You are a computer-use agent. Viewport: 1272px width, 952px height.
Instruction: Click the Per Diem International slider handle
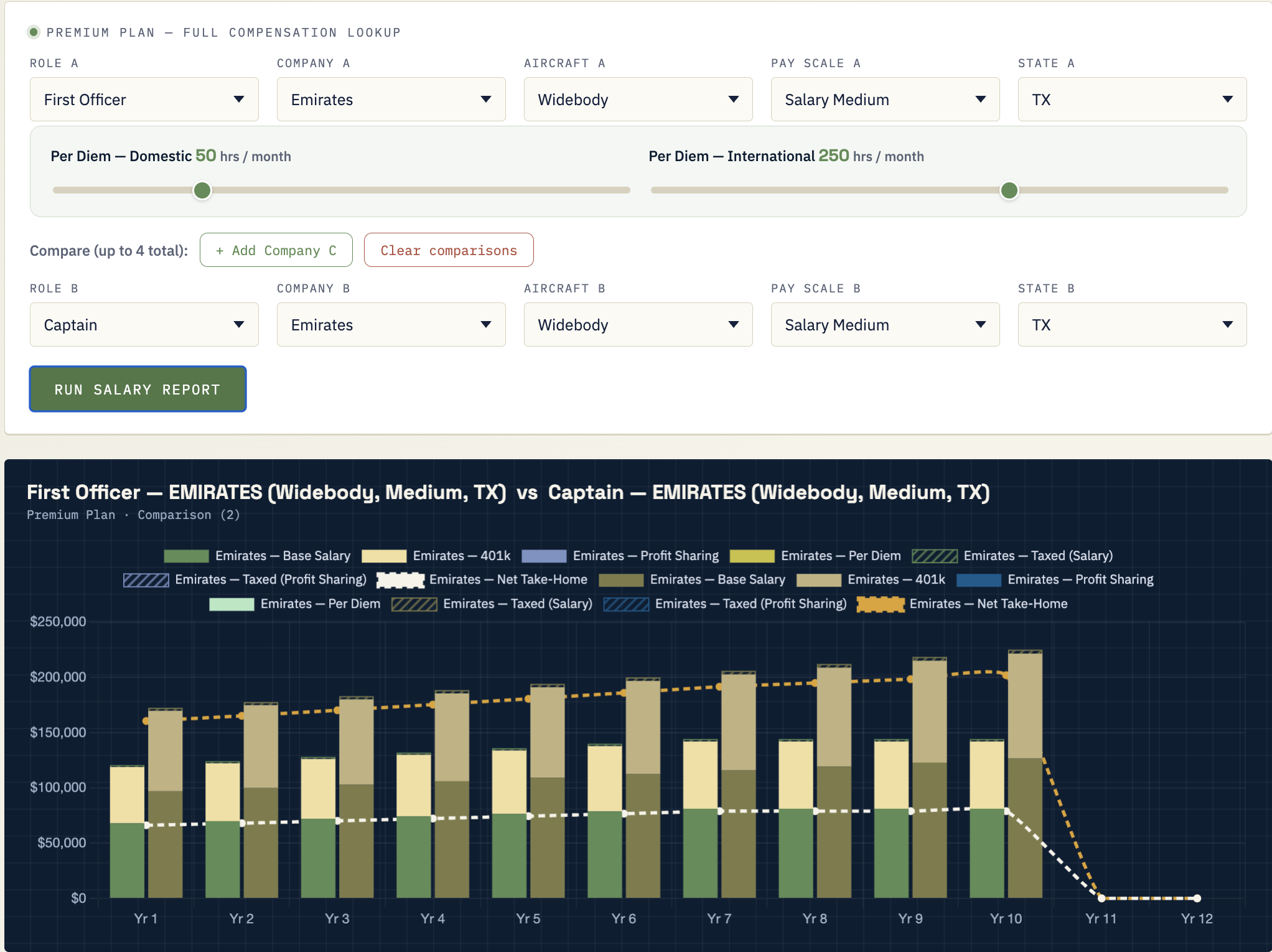(1009, 190)
